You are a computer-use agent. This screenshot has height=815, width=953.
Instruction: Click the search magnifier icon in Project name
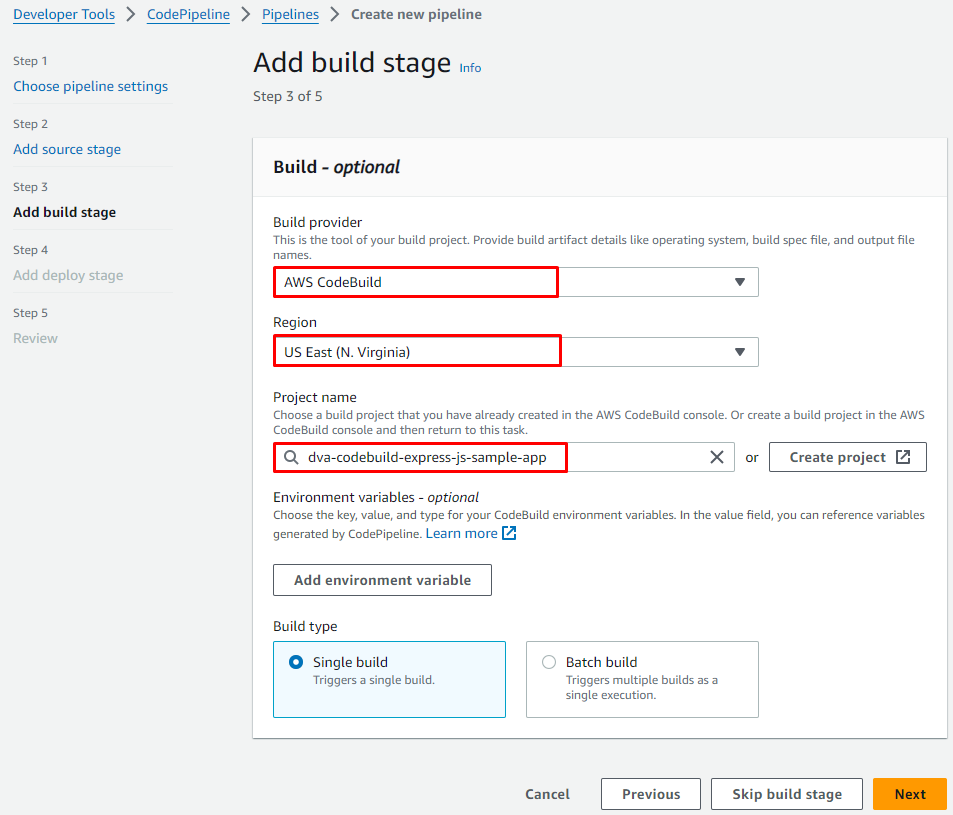(290, 457)
